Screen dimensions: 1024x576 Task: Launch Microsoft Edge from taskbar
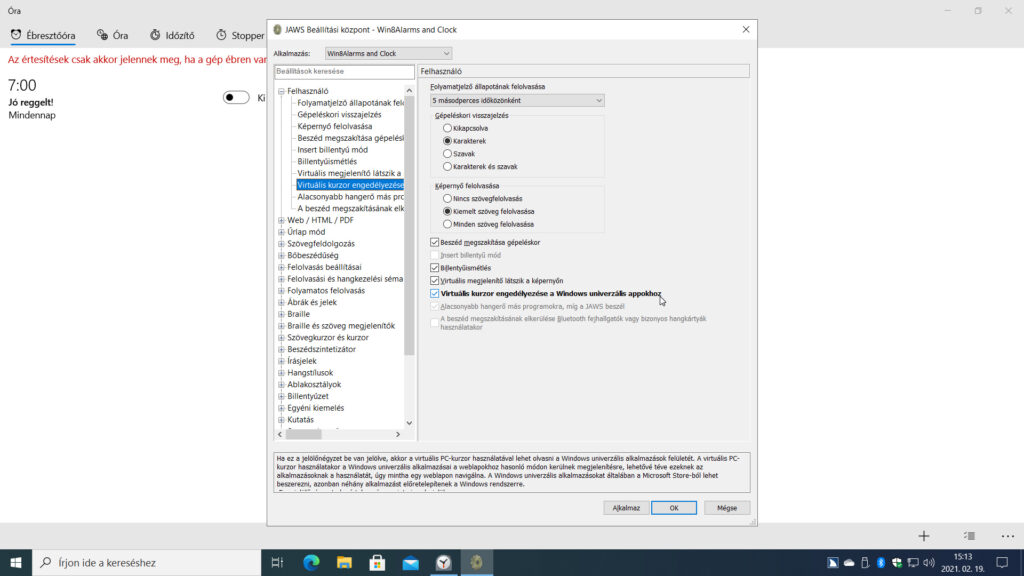(311, 562)
